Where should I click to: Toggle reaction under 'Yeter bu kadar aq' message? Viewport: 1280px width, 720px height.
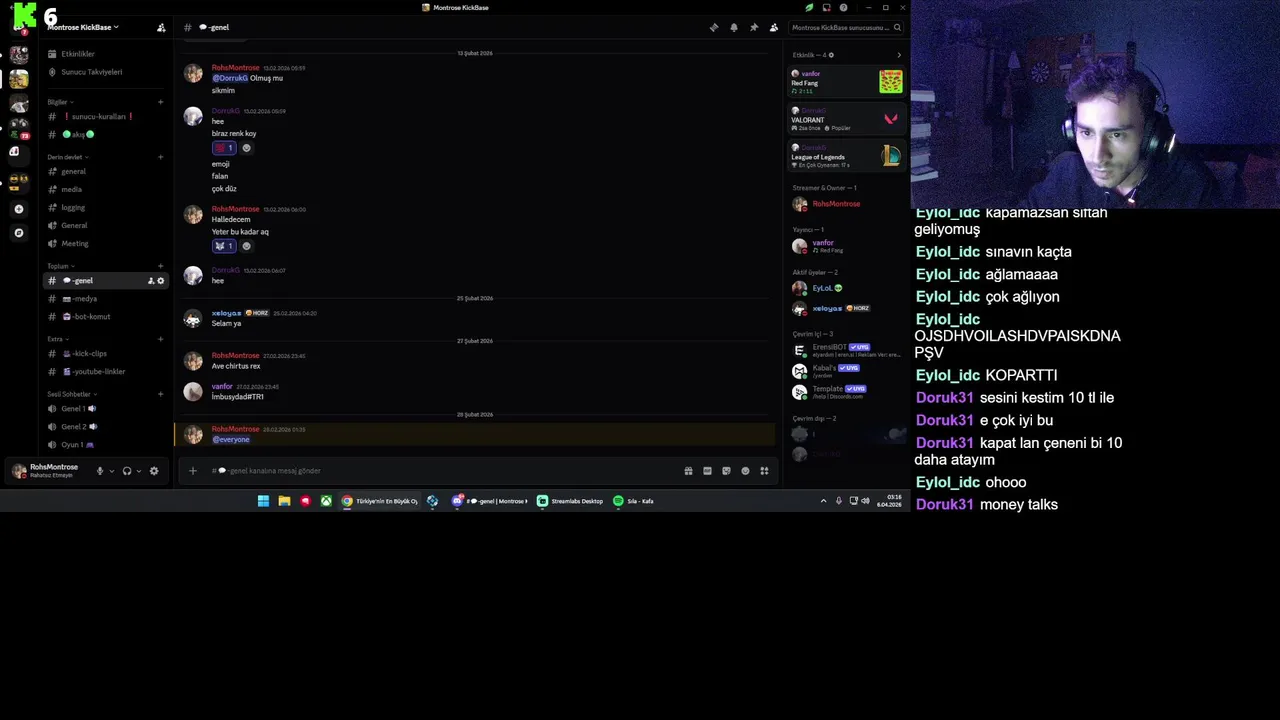tap(224, 246)
